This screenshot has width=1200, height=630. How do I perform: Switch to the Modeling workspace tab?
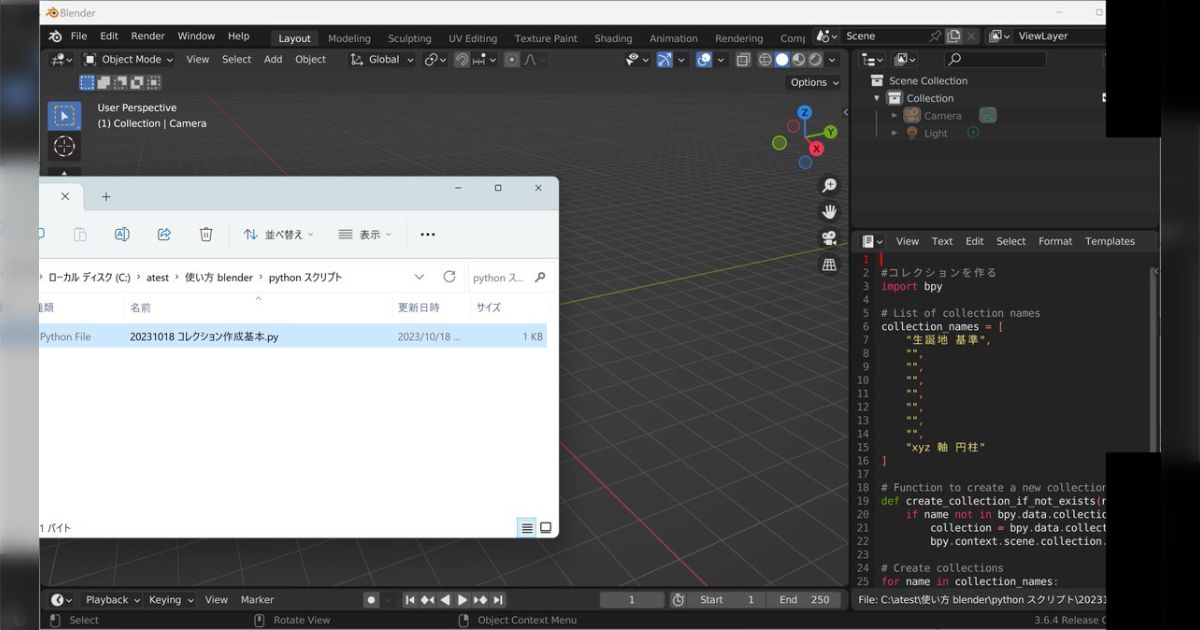tap(349, 38)
